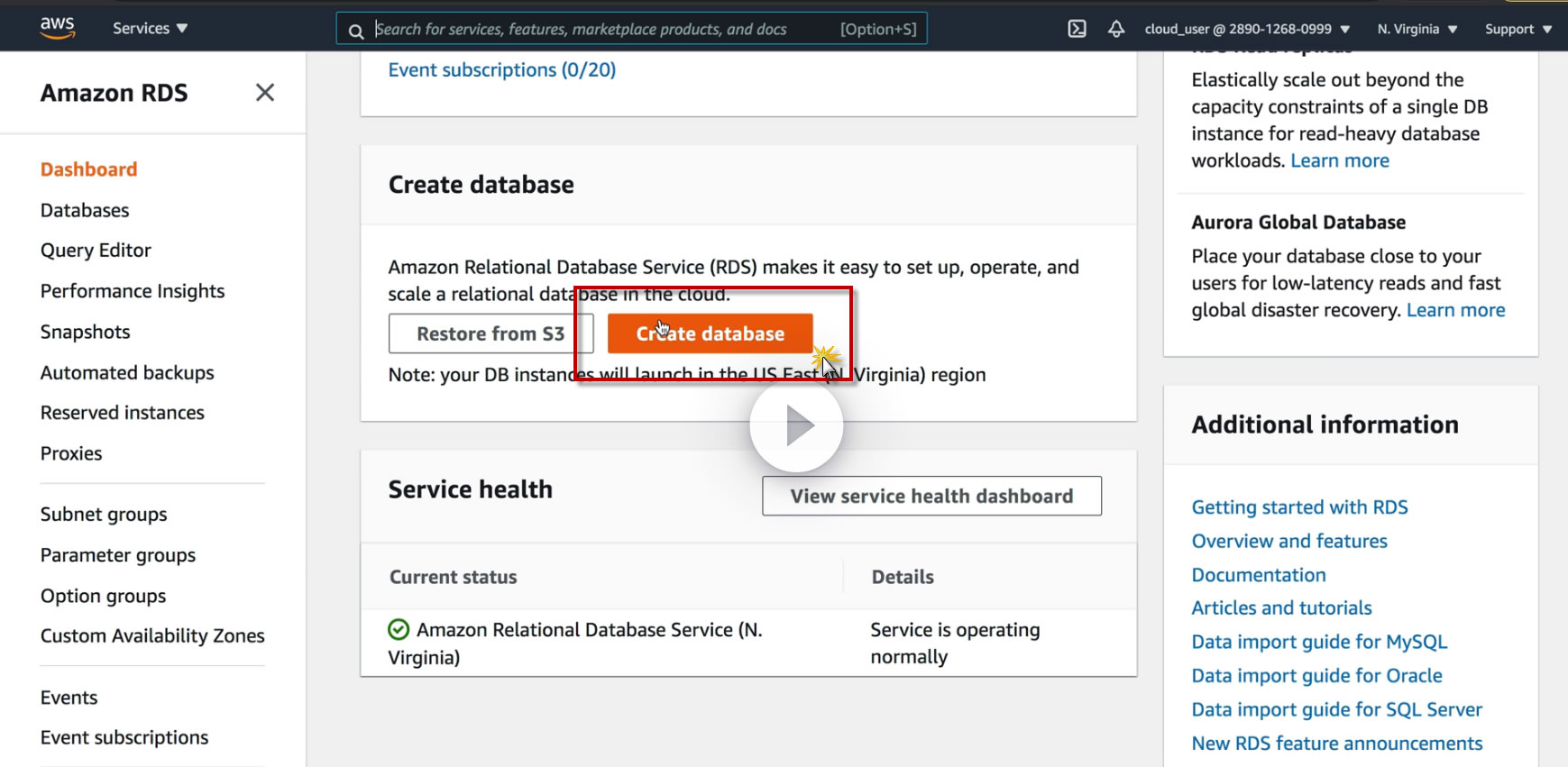This screenshot has width=1568, height=767.
Task: Expand the N. Virginia region selector
Action: point(1417,29)
